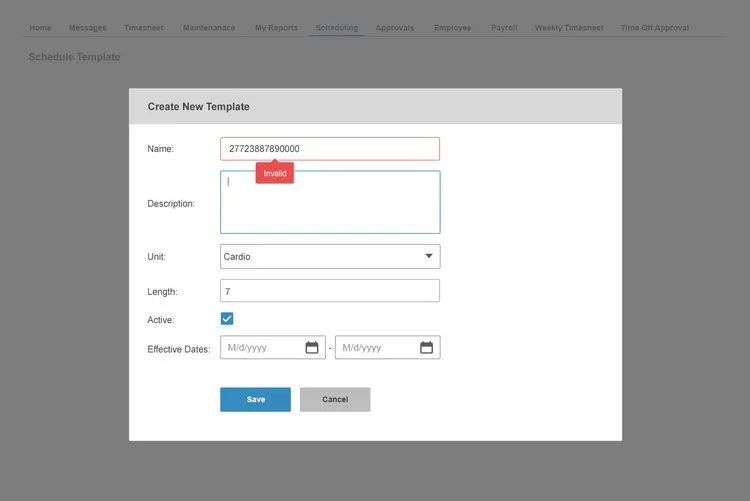Screen dimensions: 750x501
Task: Open the Time Off Approval tab
Action: [655, 28]
